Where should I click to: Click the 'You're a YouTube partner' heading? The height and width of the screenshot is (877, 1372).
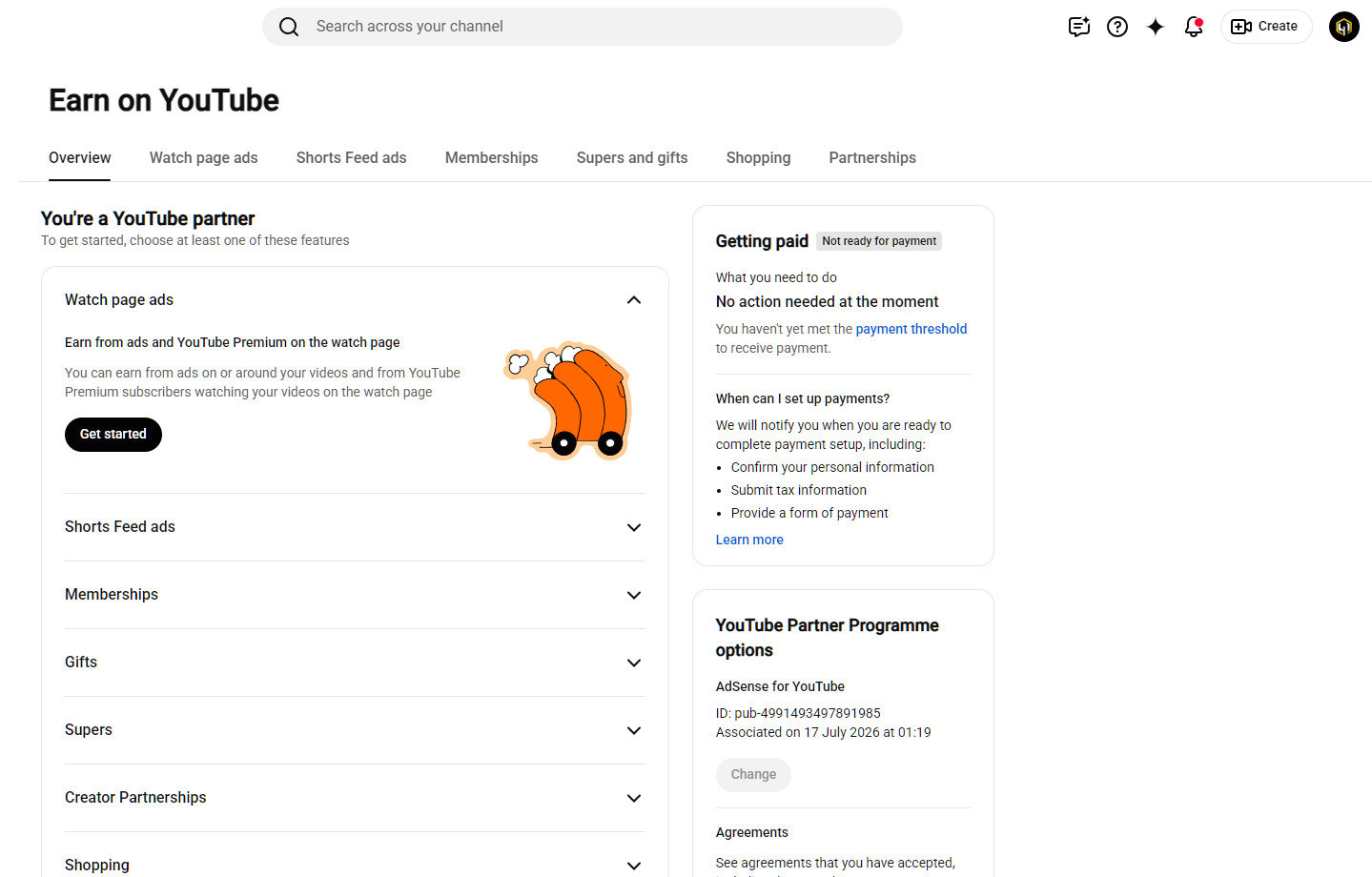pos(148,218)
